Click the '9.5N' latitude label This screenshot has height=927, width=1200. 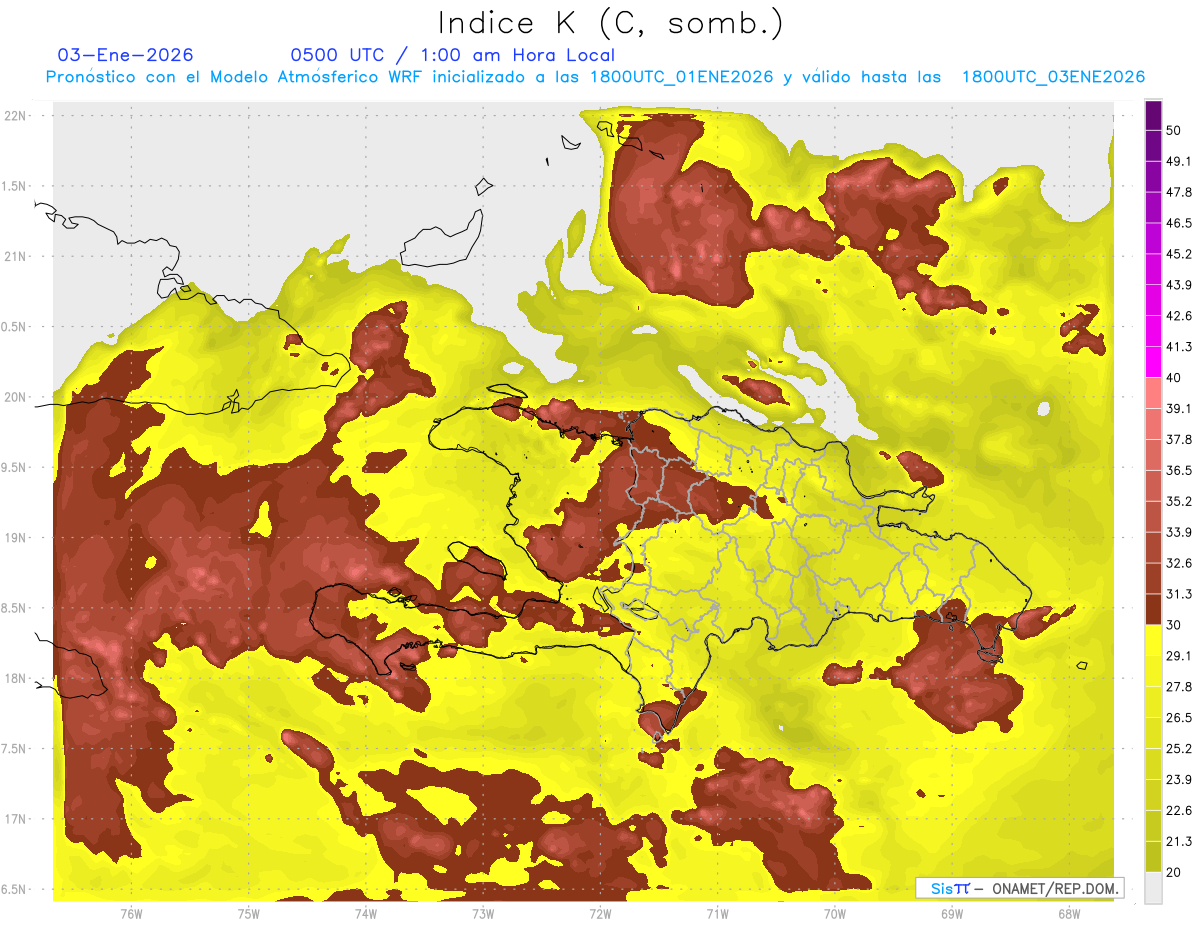tap(14, 467)
